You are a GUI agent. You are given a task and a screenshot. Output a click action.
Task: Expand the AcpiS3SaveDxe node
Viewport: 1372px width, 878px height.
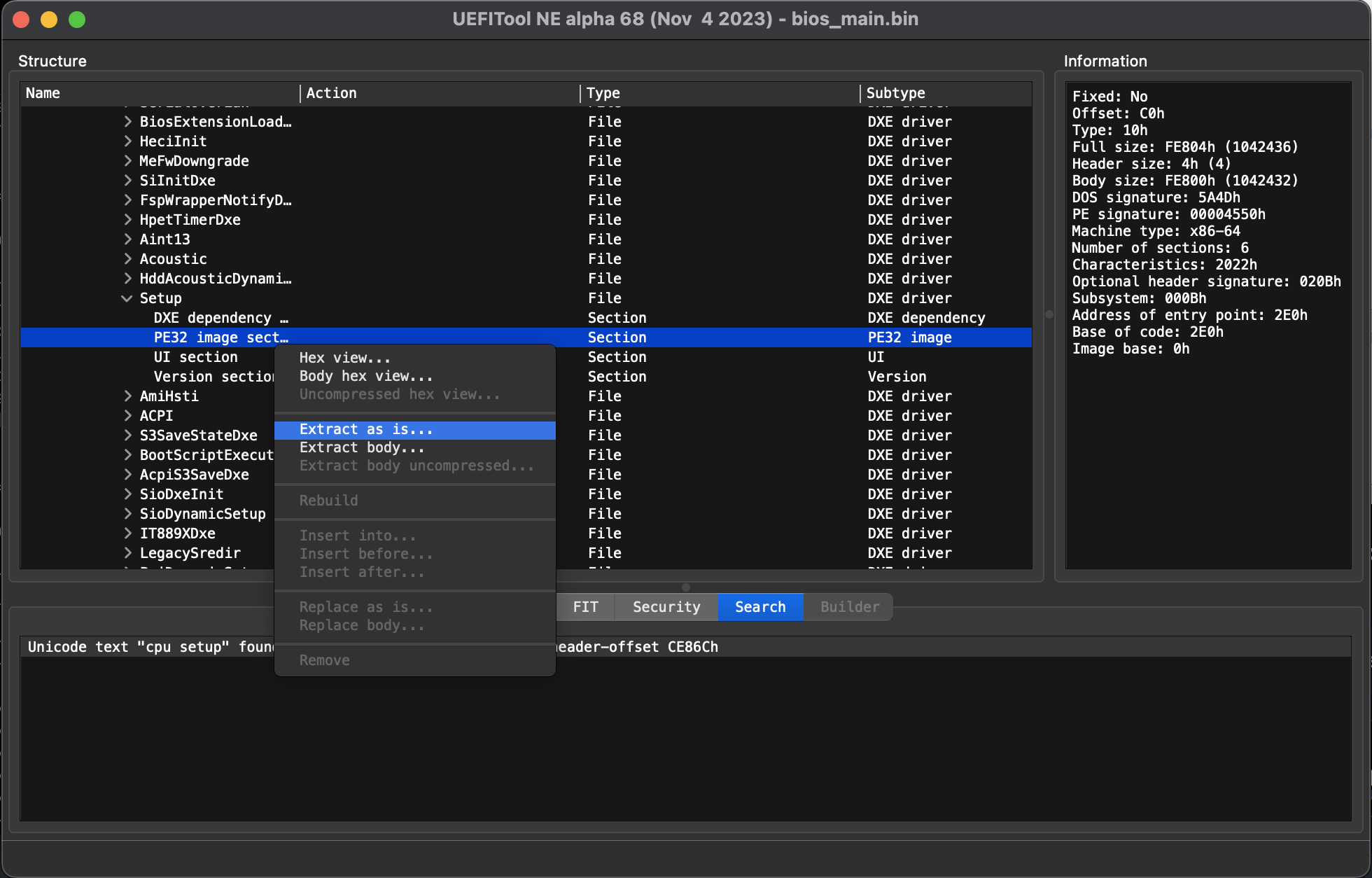click(x=127, y=475)
